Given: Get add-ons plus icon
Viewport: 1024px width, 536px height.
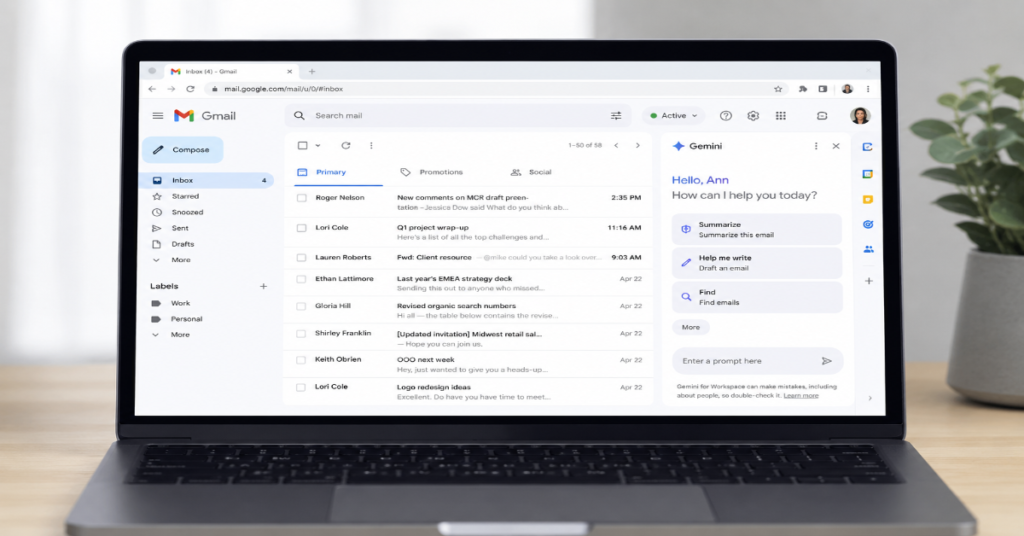Looking at the screenshot, I should click(x=869, y=281).
